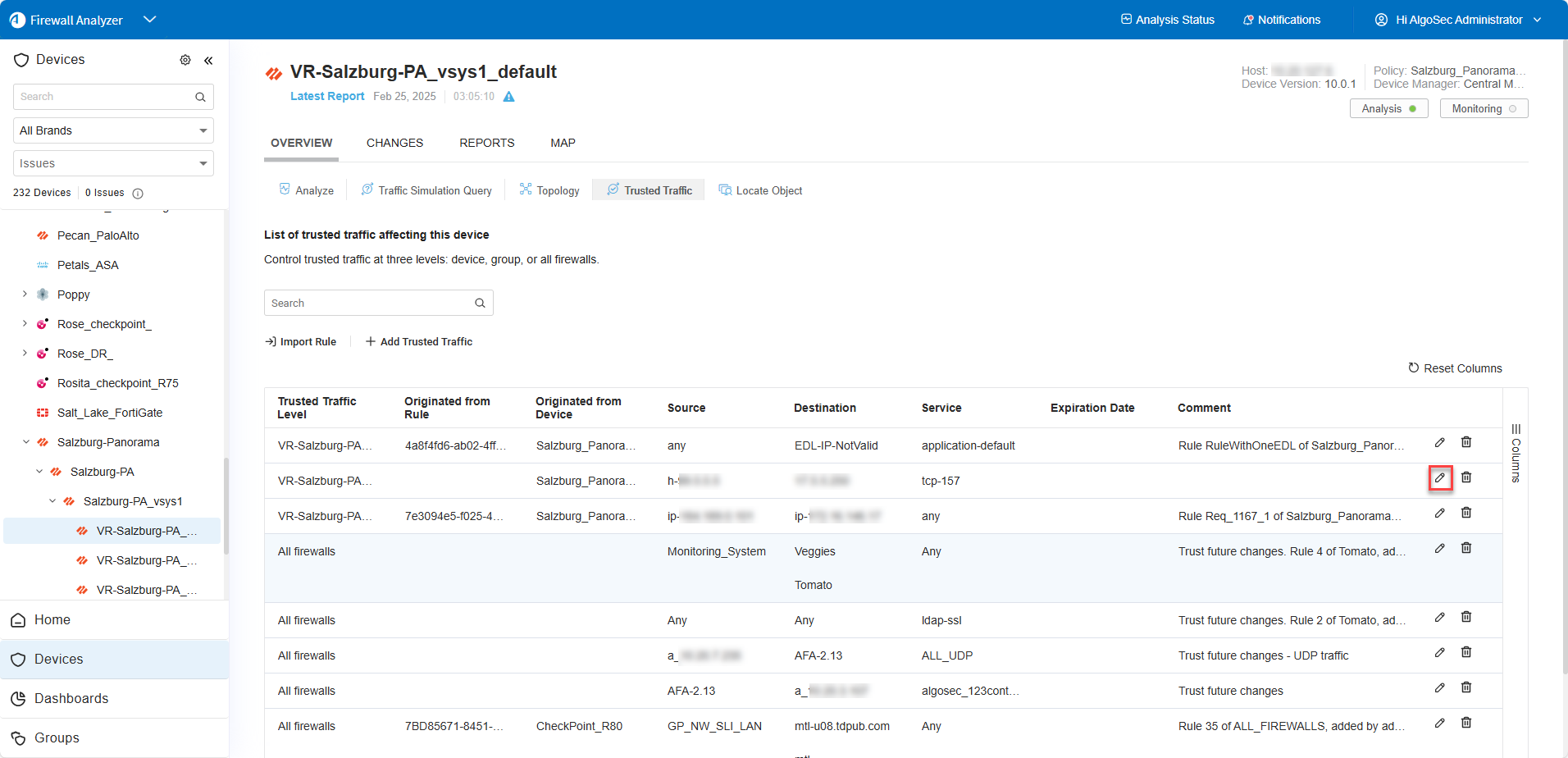Viewport: 1568px width, 758px height.
Task: Click Add Trusted Traffic
Action: click(x=419, y=341)
